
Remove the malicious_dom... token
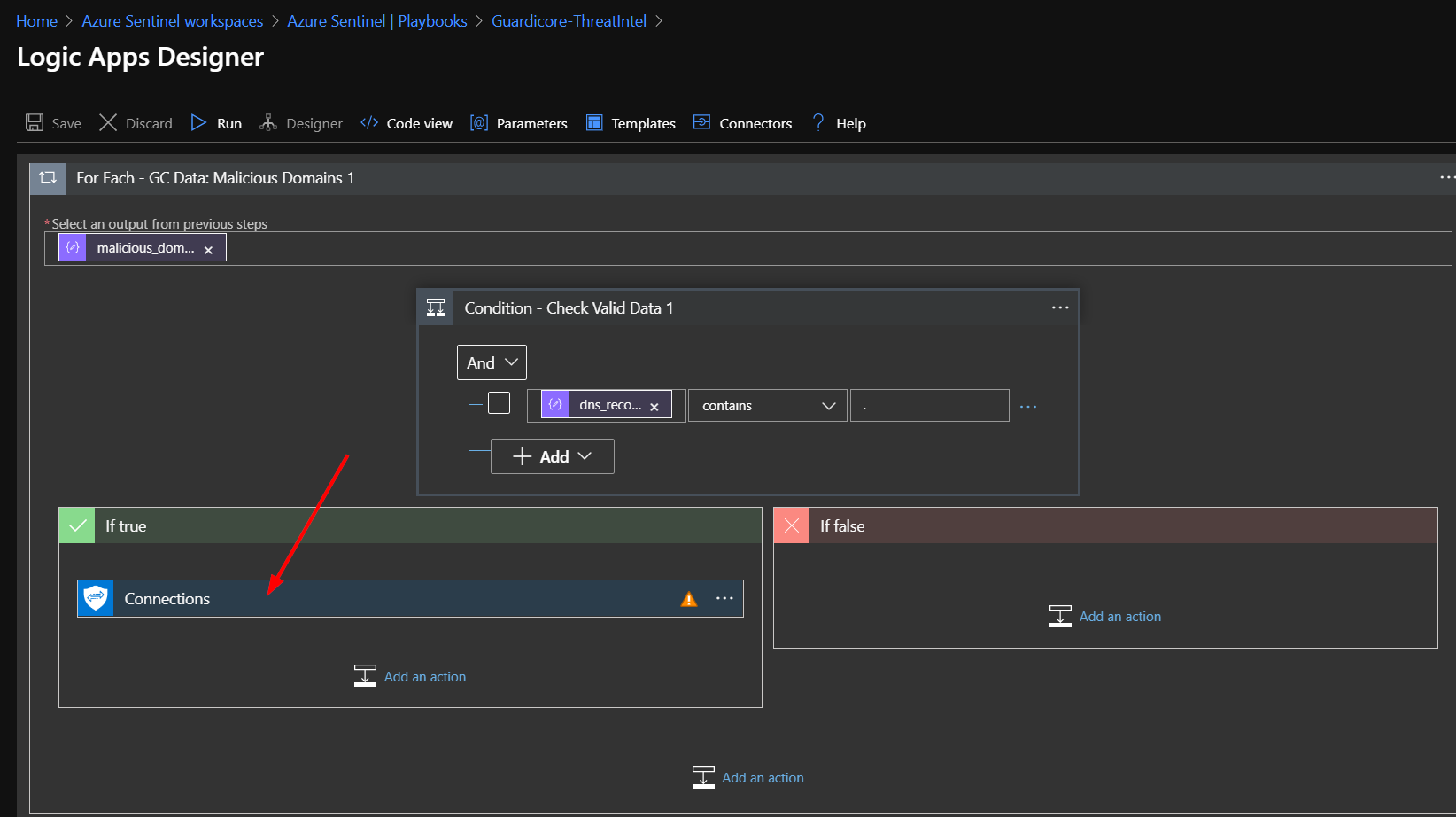tap(208, 250)
